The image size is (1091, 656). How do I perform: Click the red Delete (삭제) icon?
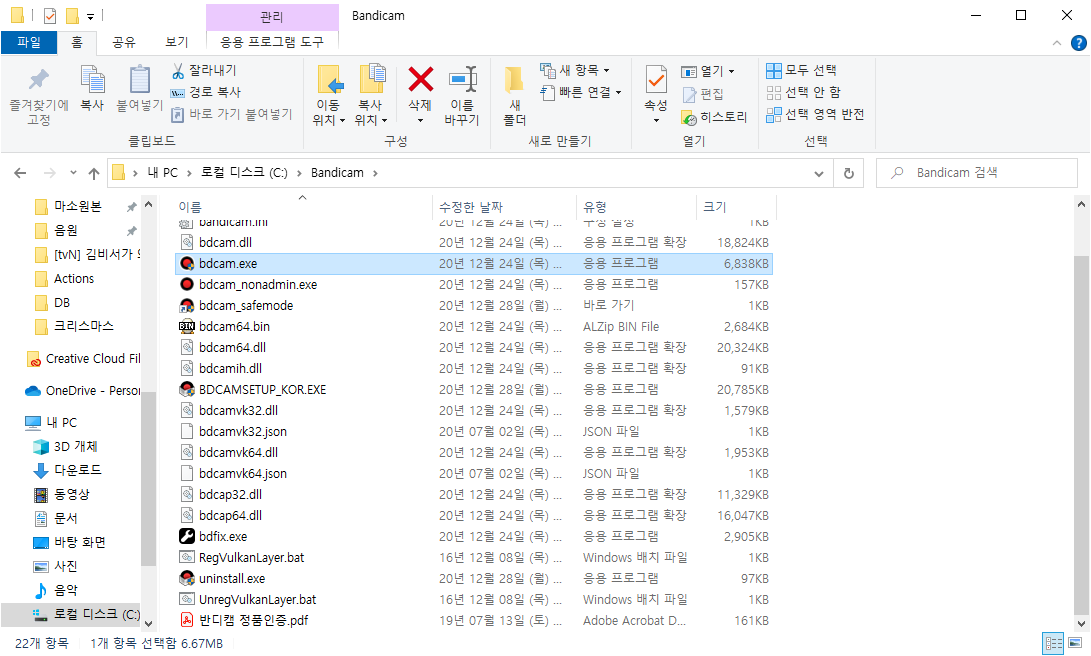click(420, 79)
